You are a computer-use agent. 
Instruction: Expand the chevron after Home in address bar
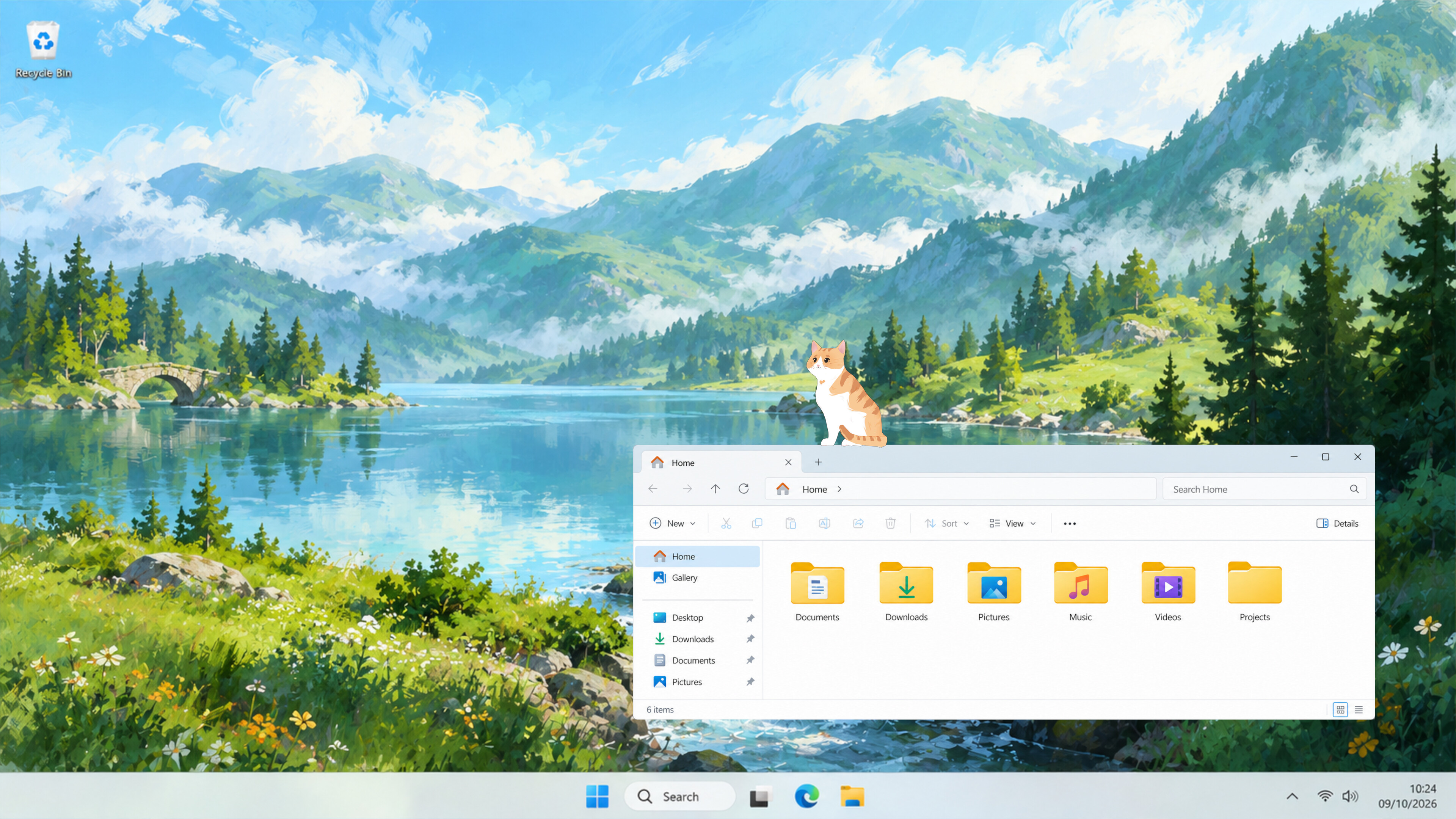839,489
